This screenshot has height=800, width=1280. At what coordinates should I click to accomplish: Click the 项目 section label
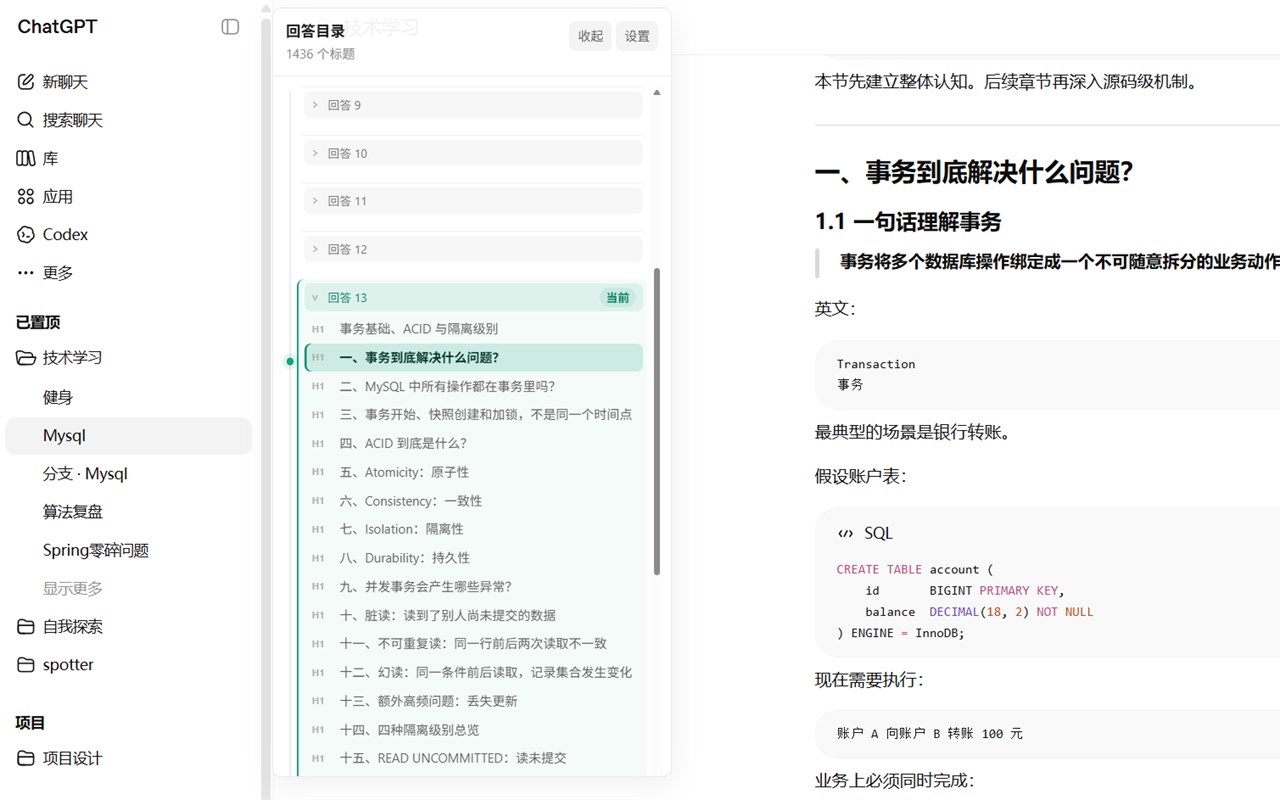31,723
